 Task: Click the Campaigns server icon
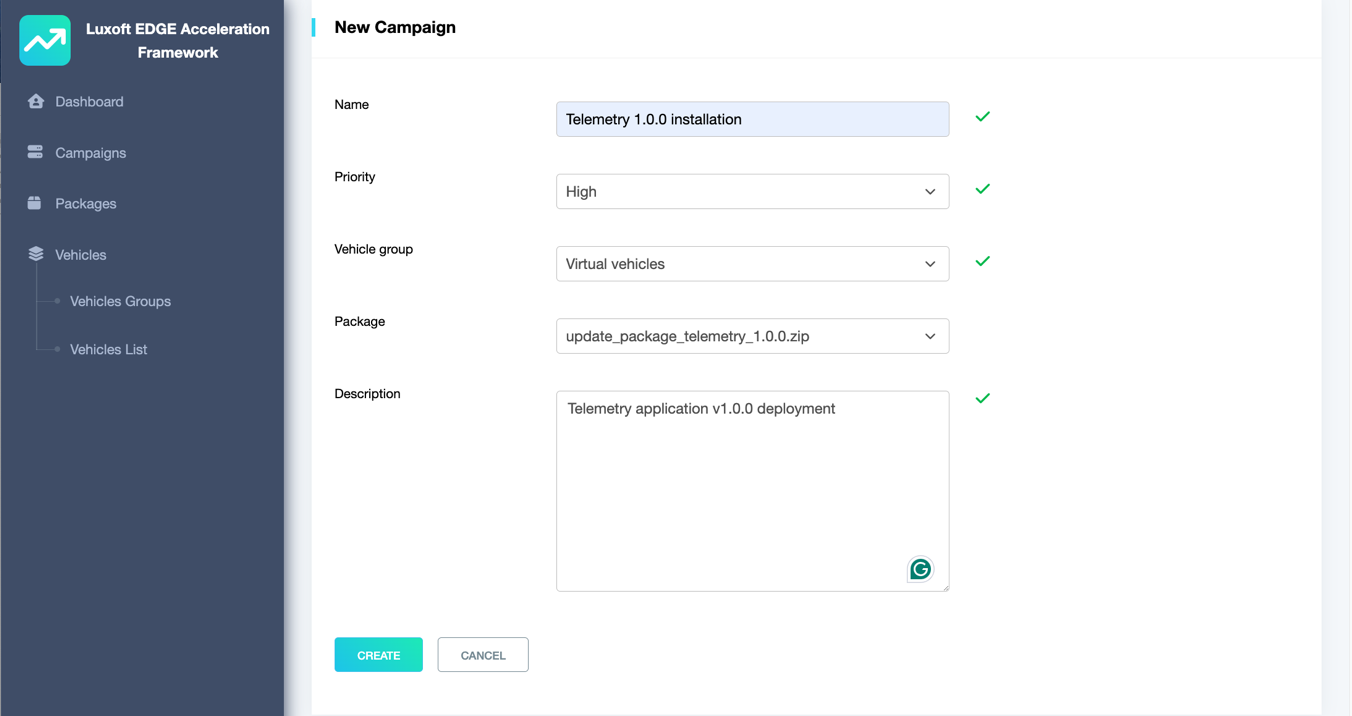coord(36,152)
